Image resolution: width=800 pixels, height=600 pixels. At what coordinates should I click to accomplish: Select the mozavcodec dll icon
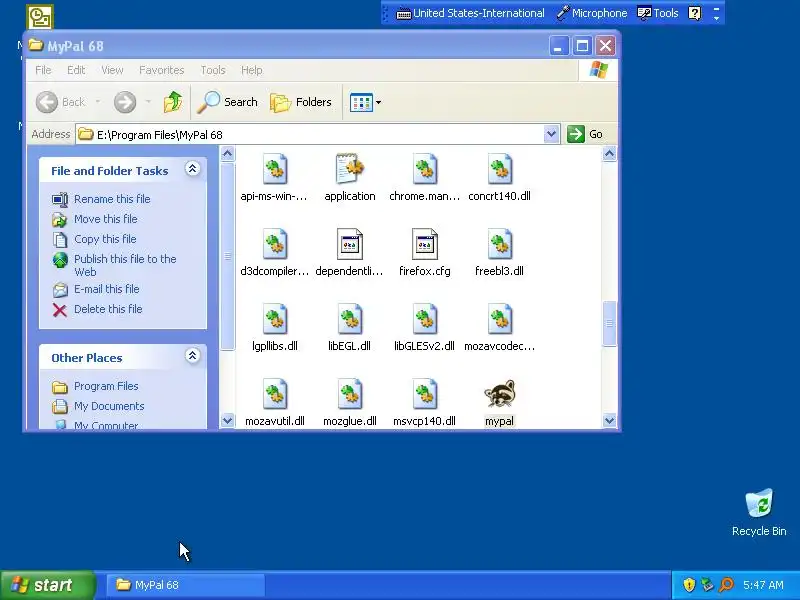point(499,319)
